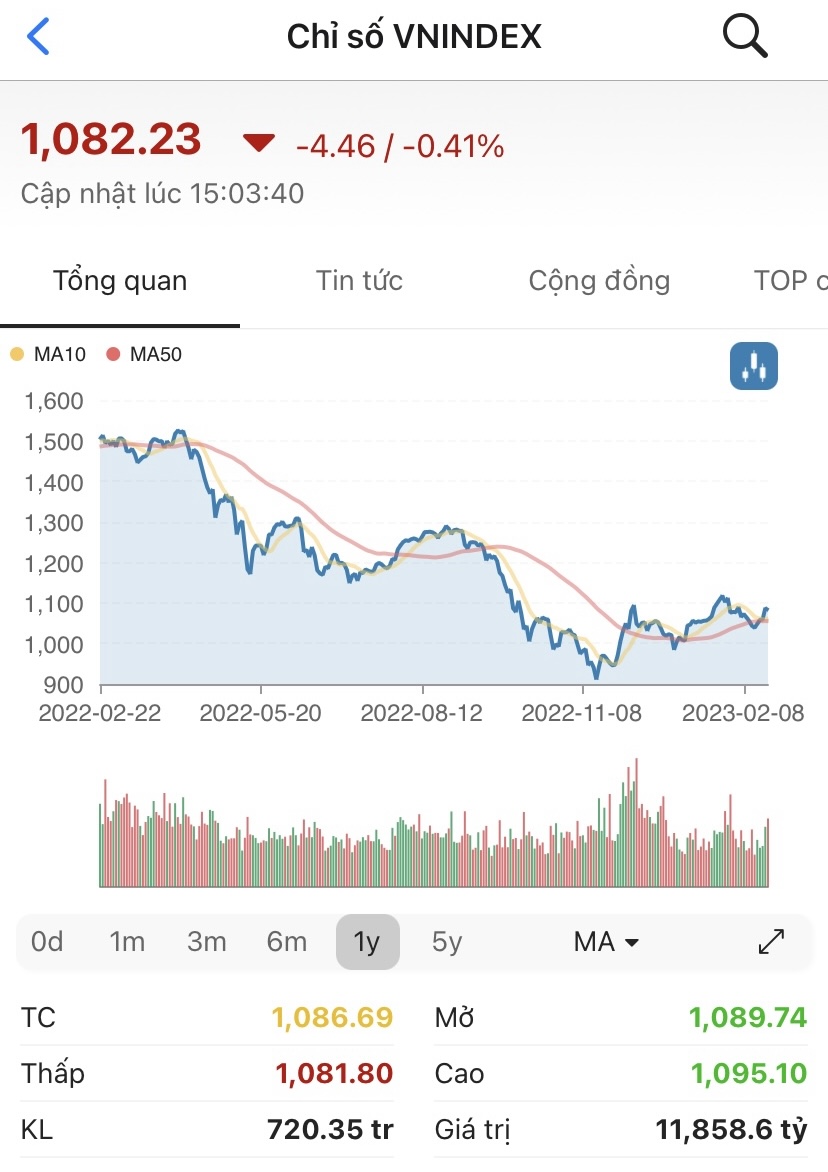Toggle the MA10 legend dot

[x=16, y=354]
